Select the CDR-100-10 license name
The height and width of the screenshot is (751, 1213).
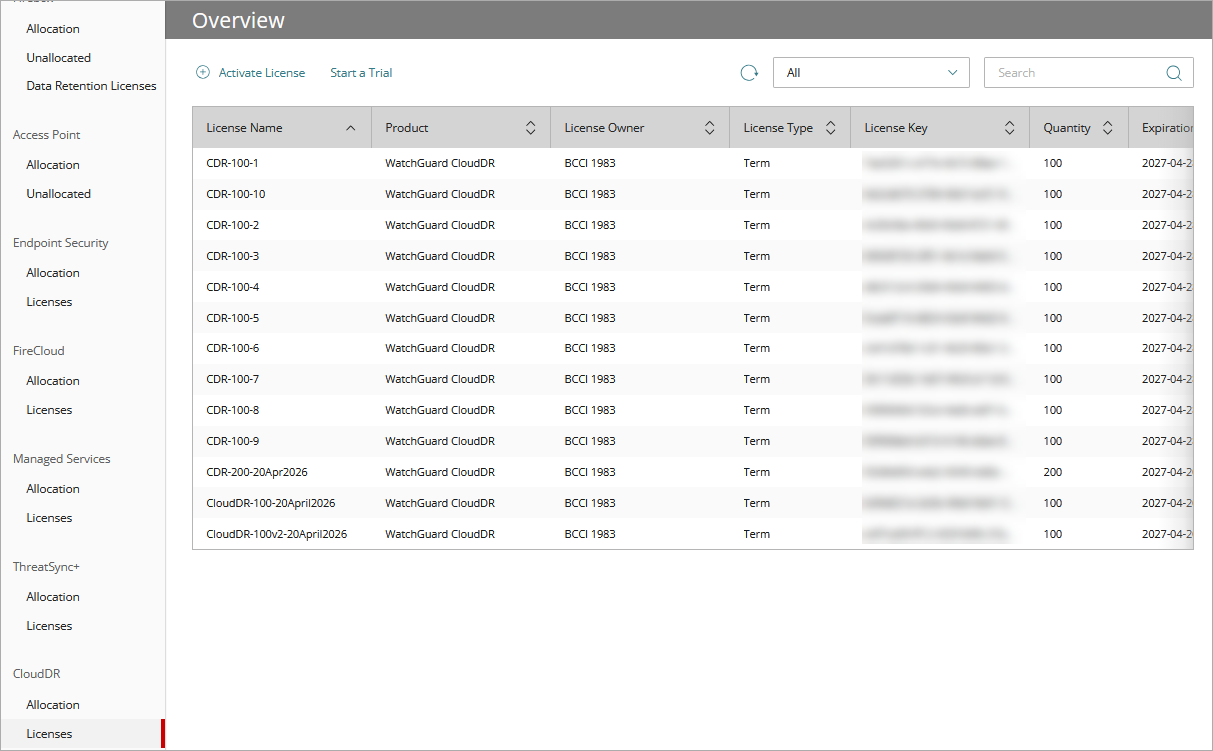coord(236,194)
